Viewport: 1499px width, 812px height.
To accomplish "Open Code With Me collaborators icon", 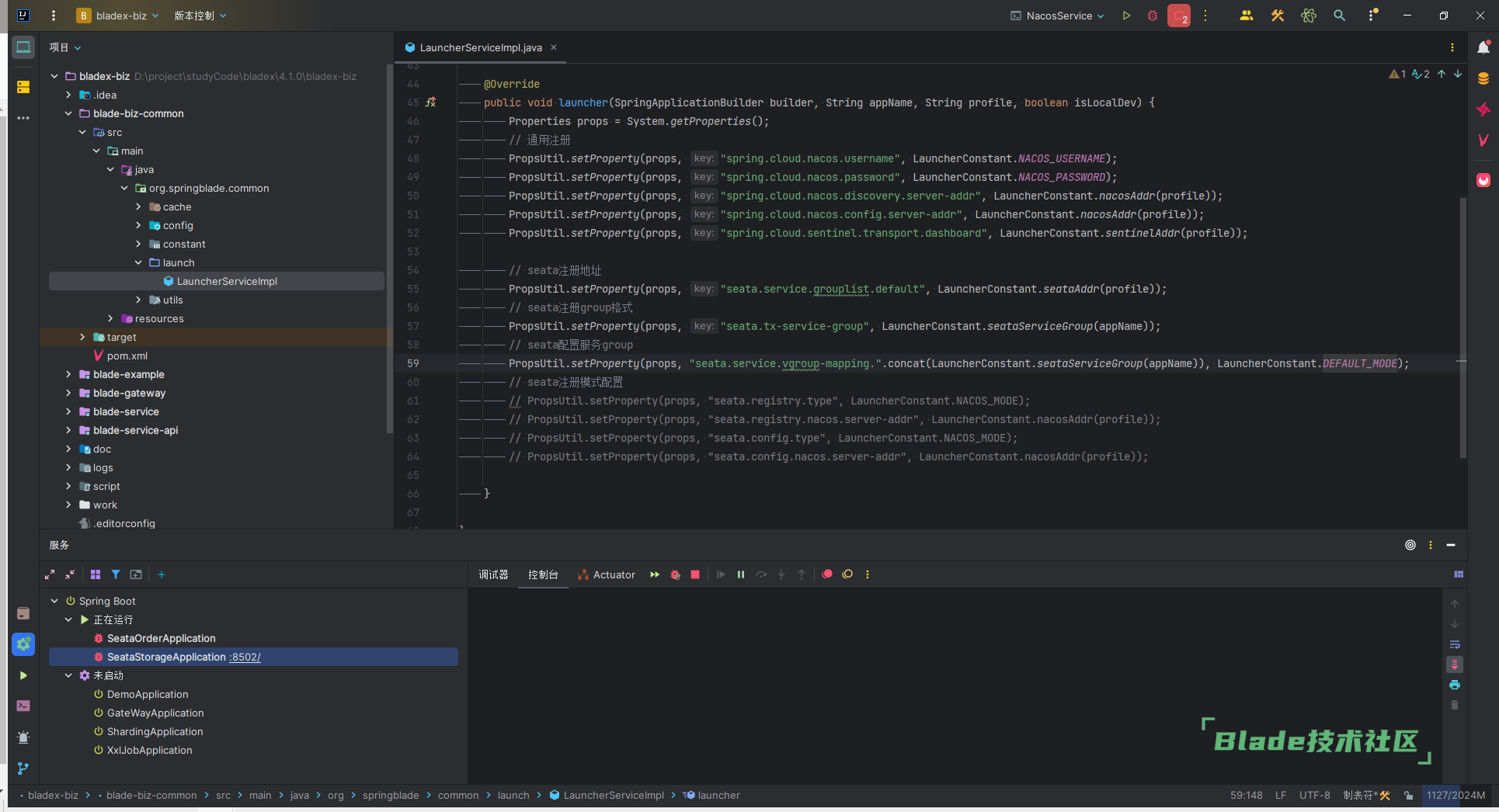I will coord(1247,16).
